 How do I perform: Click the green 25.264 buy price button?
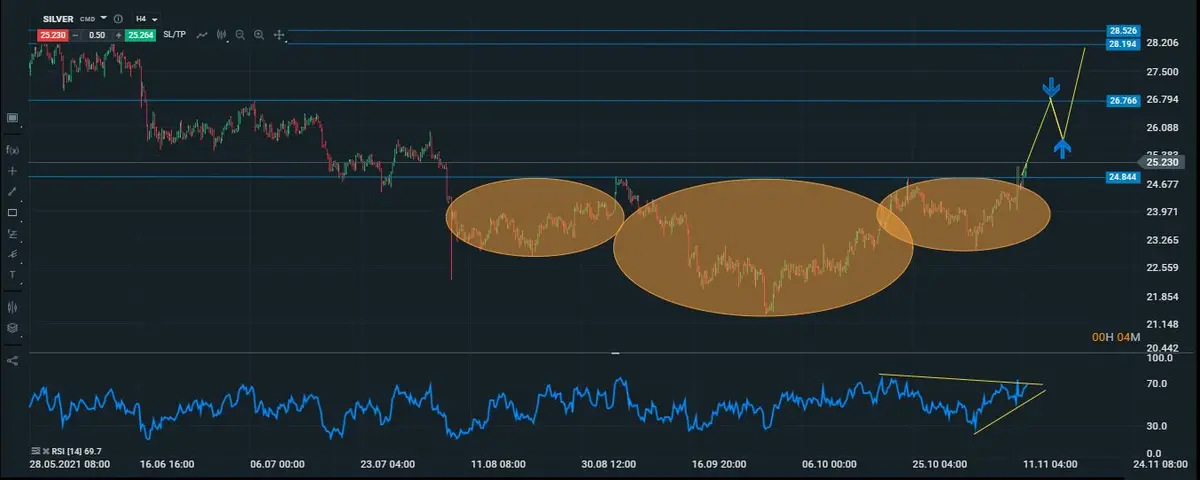coord(139,35)
